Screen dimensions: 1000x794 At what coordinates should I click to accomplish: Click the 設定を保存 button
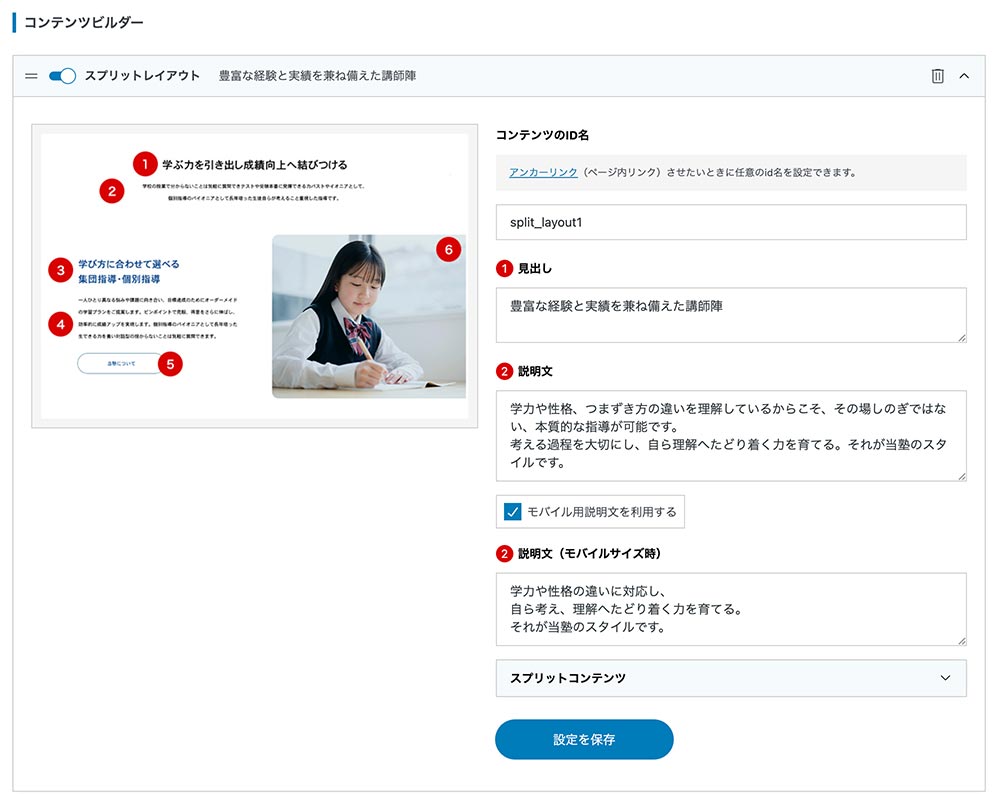(584, 740)
